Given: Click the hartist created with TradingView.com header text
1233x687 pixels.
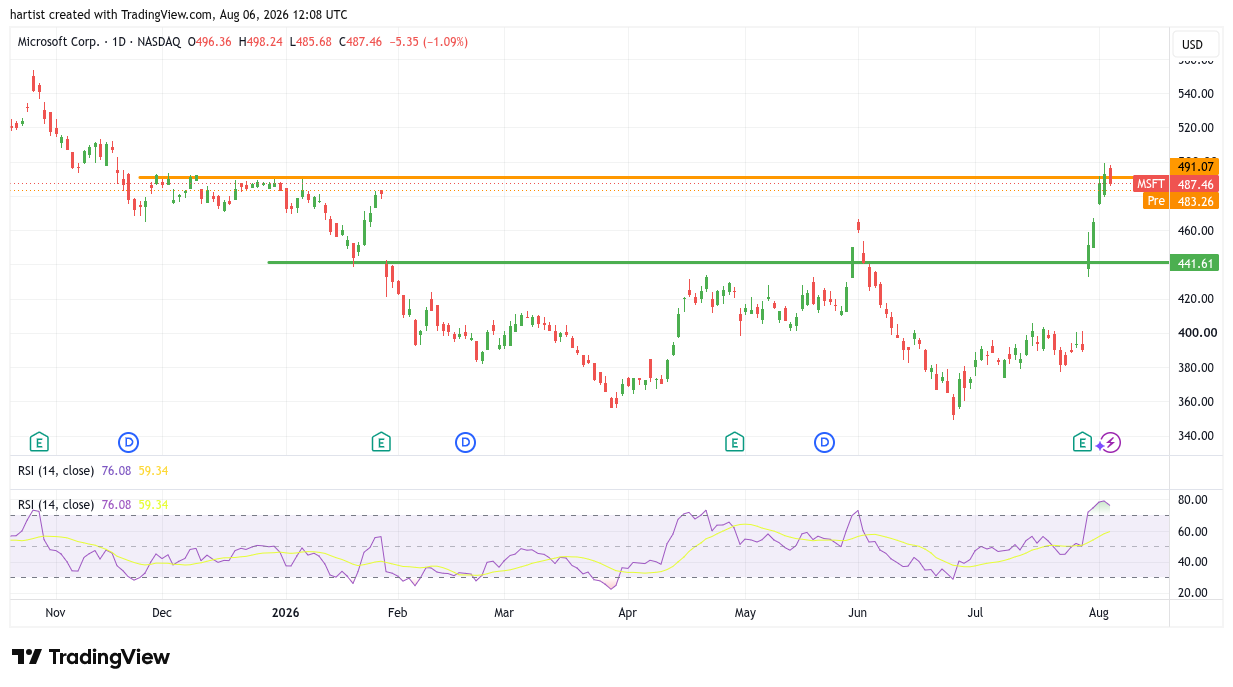Looking at the screenshot, I should pyautogui.click(x=179, y=15).
